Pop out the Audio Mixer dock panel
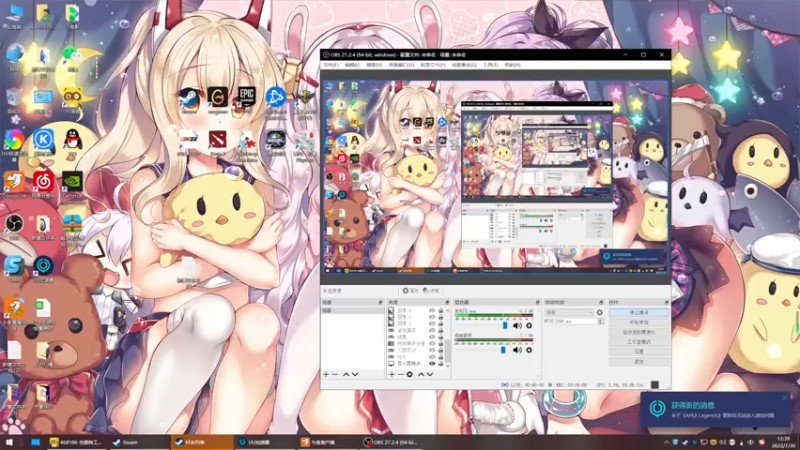800x450 pixels. tap(537, 302)
